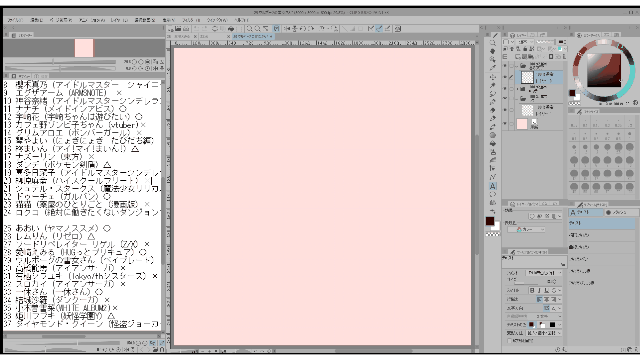Toggle visibility of the collapsed layer folder
Image resolution: width=640 pixels, height=360 pixels.
tap(505, 88)
